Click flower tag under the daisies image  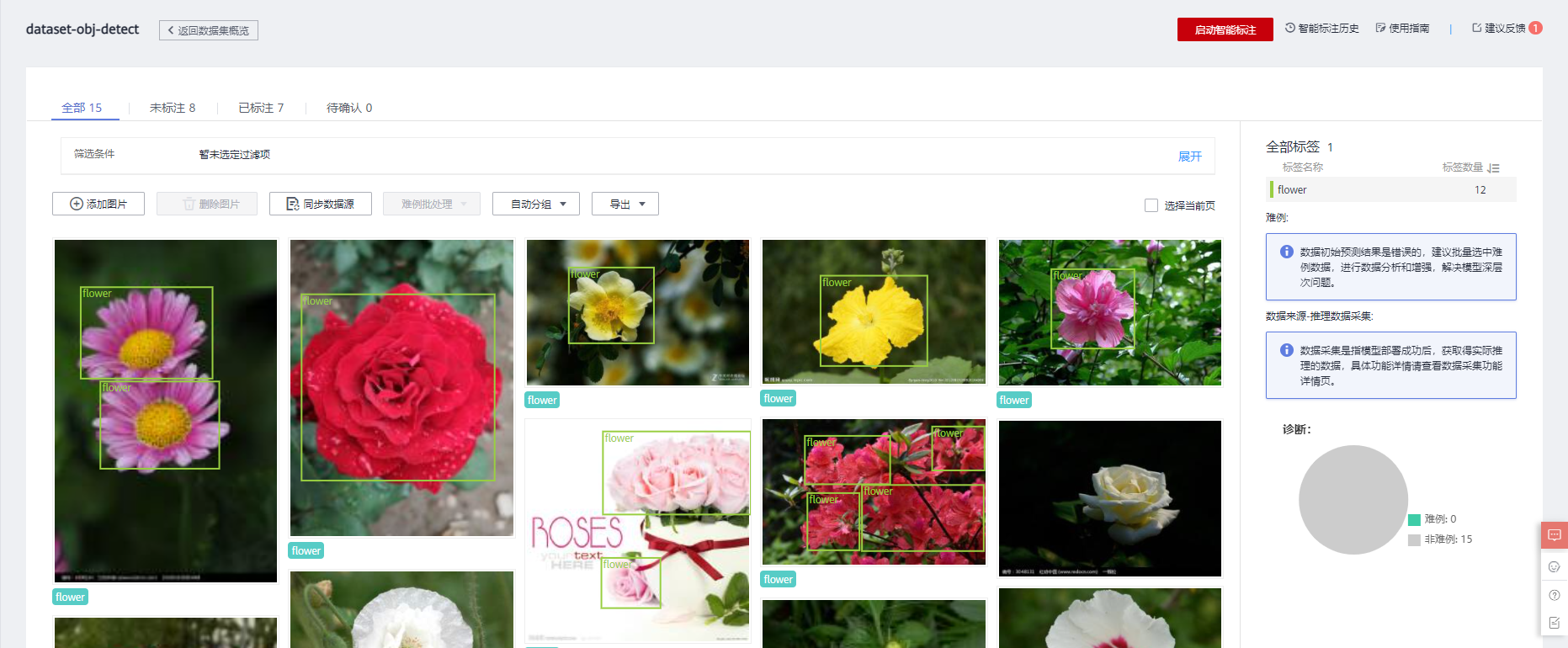[70, 597]
